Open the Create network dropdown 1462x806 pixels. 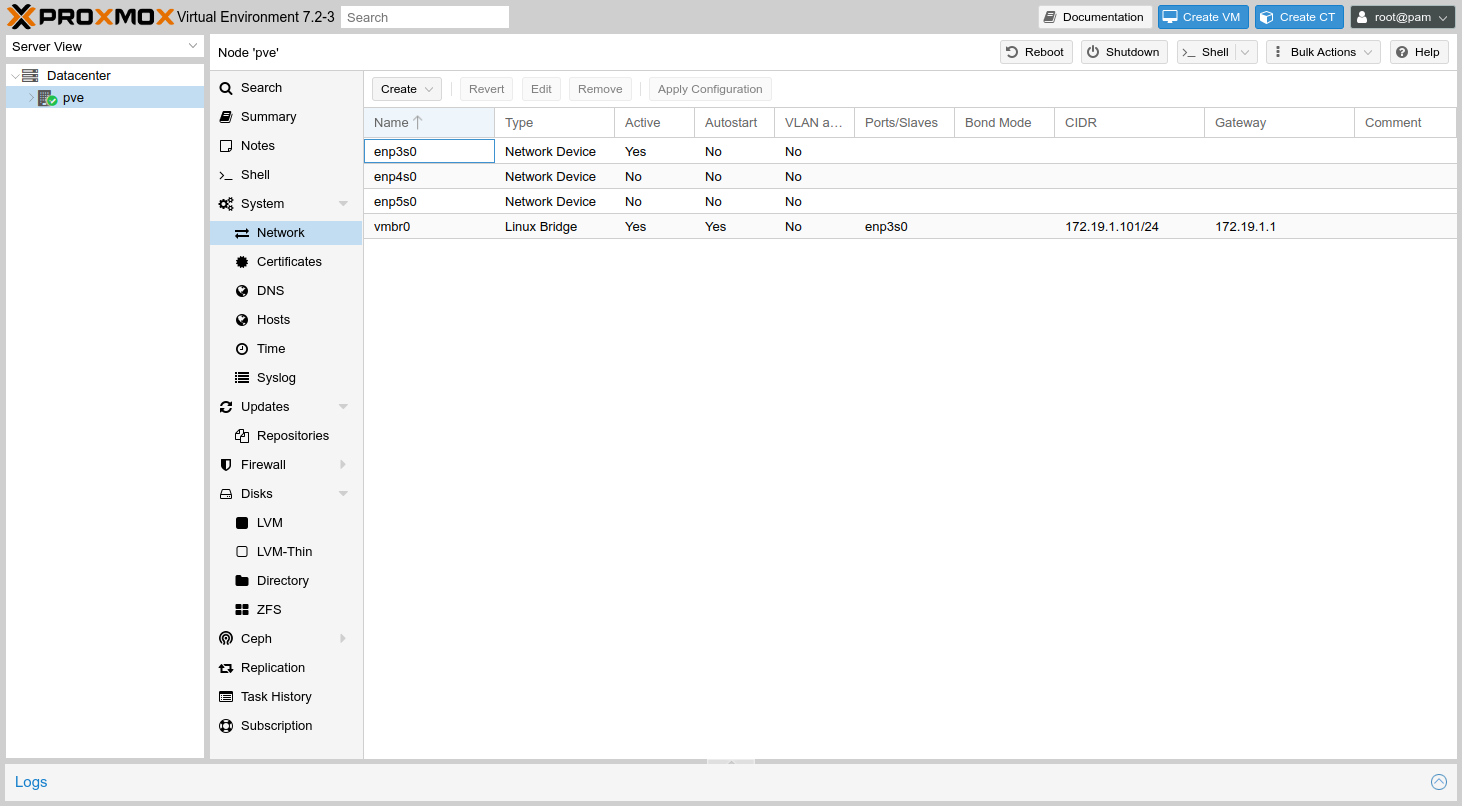coord(407,89)
